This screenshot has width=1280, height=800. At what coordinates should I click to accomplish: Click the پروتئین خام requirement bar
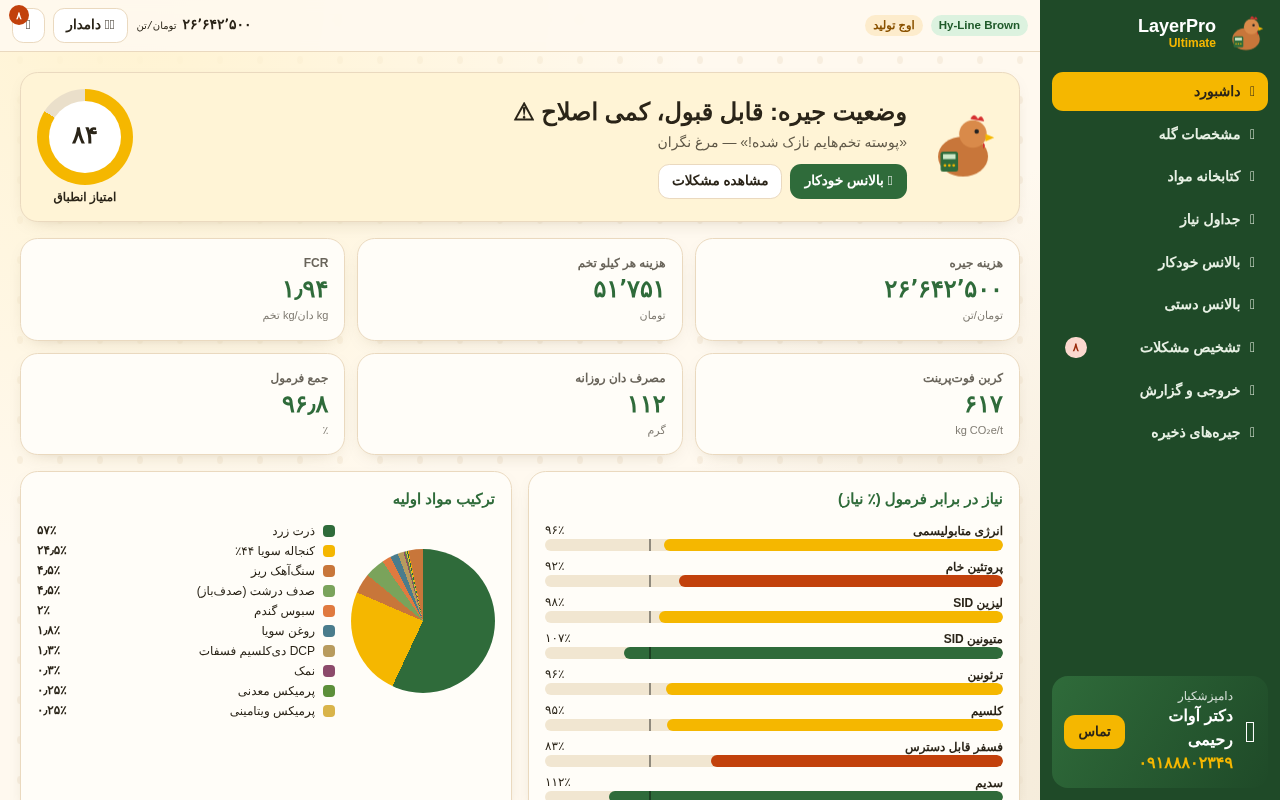pos(774,581)
